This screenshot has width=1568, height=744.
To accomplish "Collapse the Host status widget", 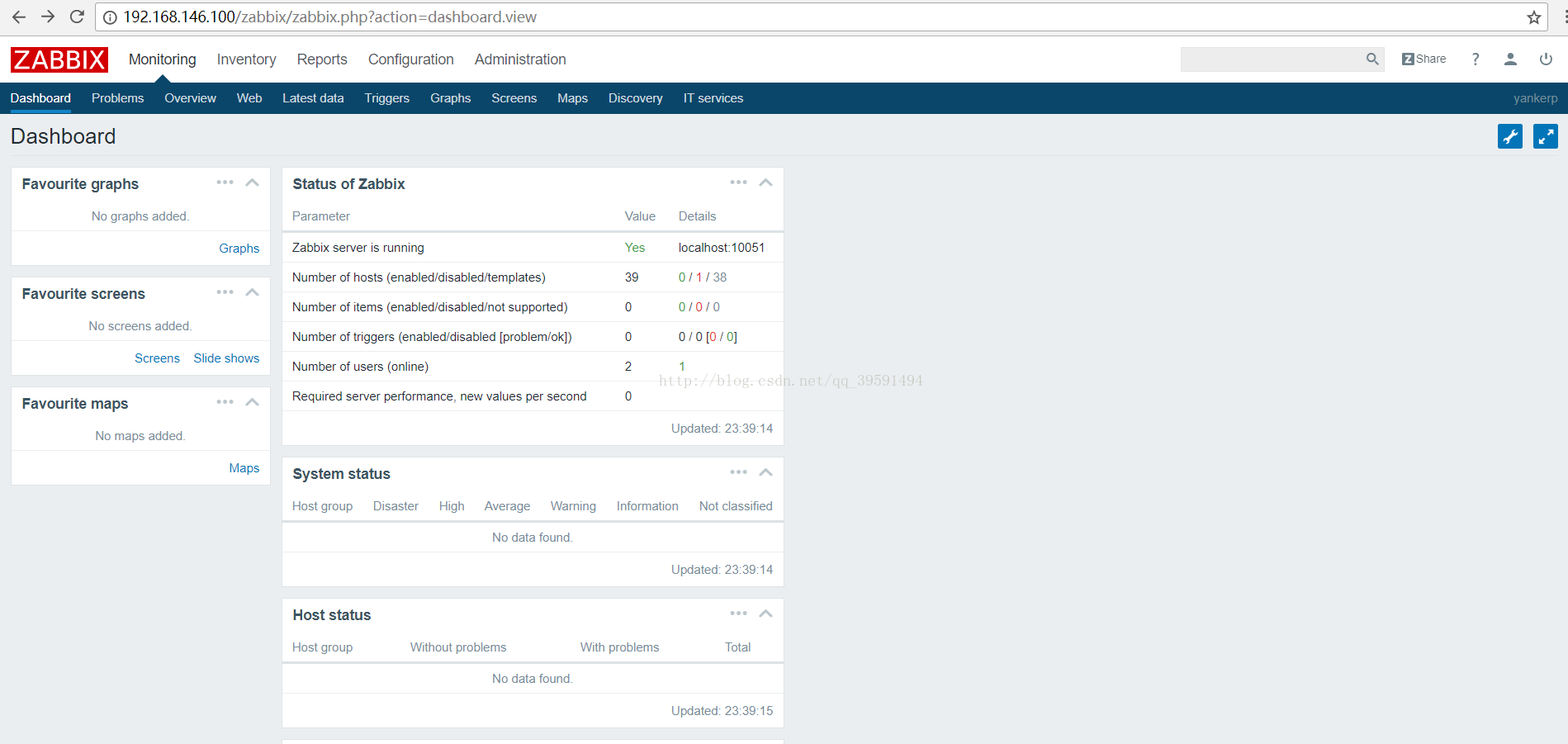I will (x=765, y=614).
